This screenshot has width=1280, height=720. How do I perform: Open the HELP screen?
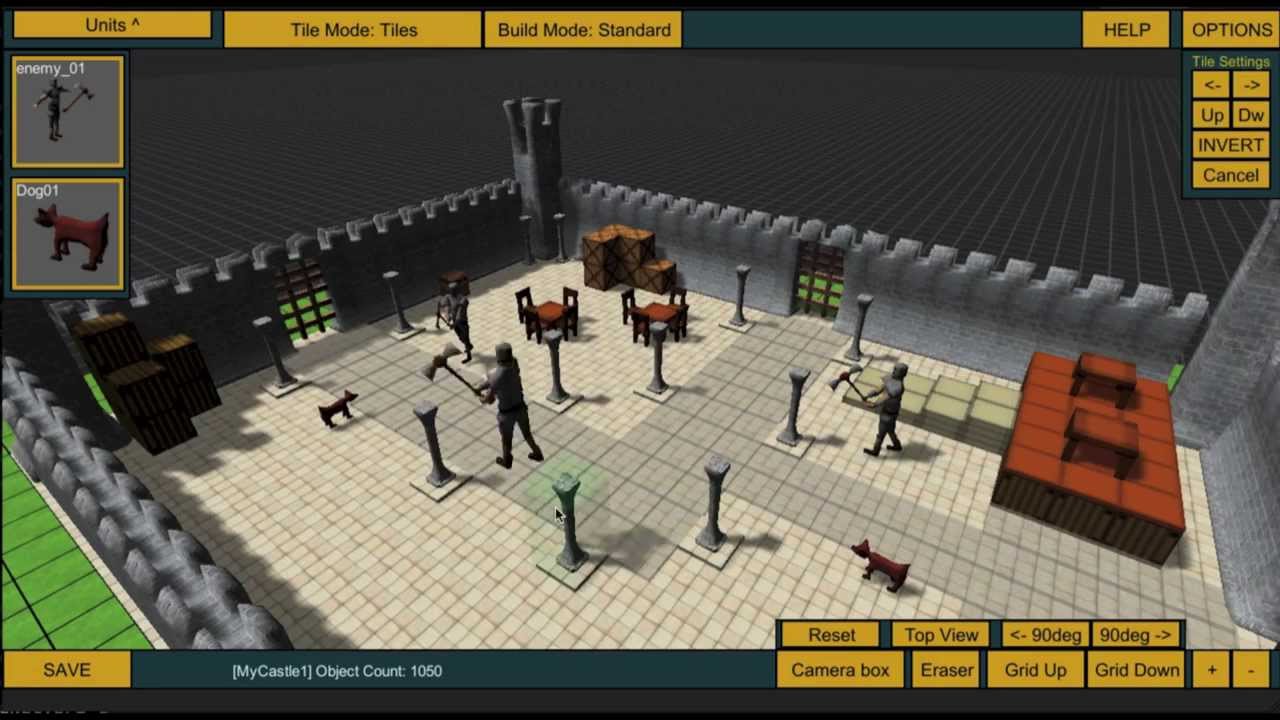(x=1126, y=30)
